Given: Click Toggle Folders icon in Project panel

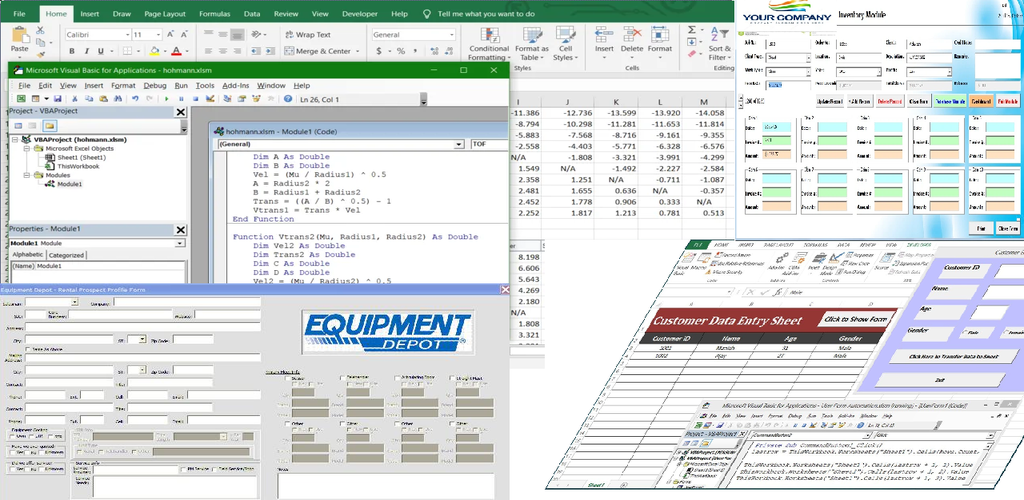Looking at the screenshot, I should pyautogui.click(x=50, y=125).
